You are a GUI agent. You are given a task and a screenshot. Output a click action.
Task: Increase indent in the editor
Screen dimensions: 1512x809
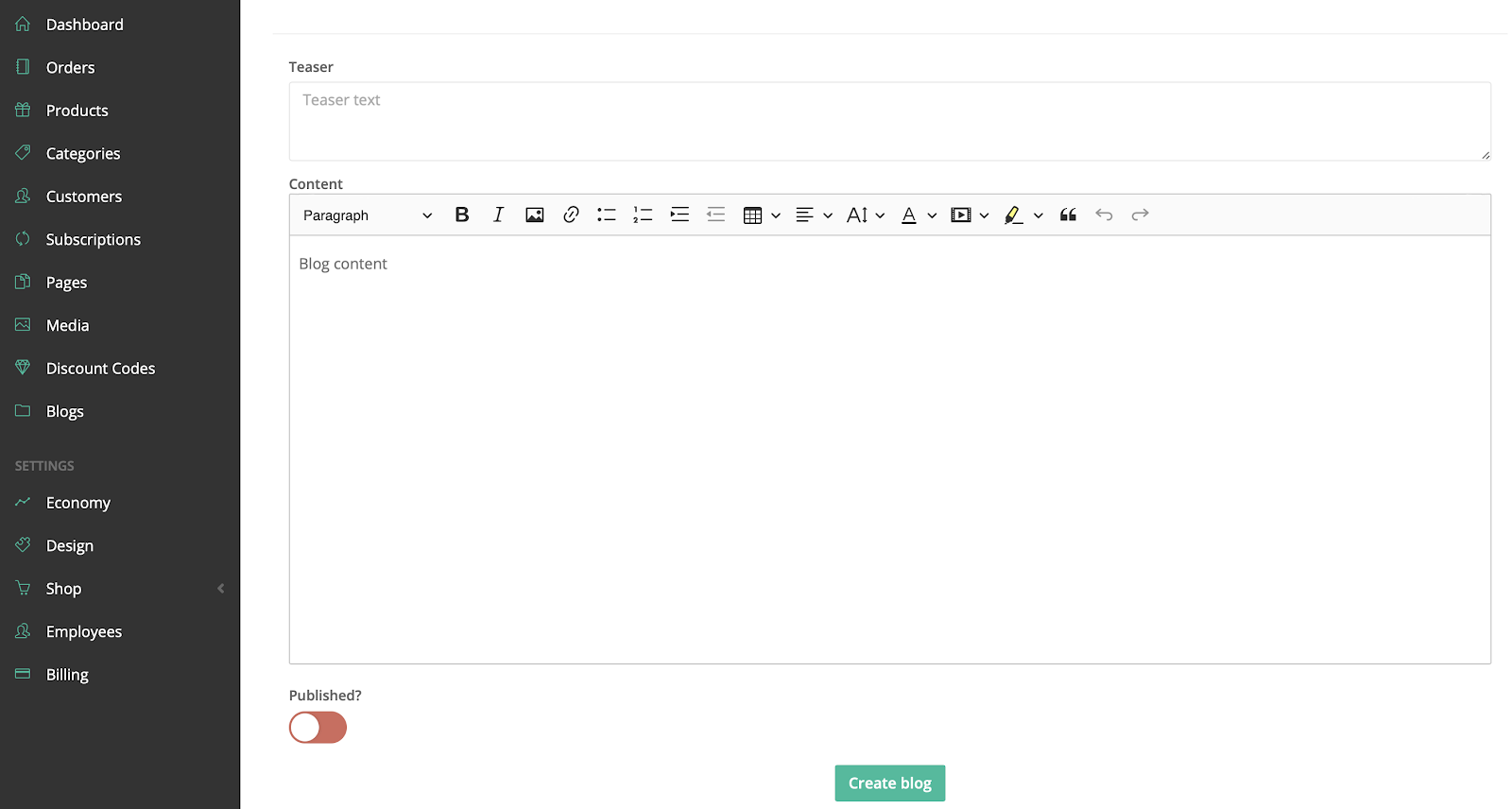point(679,215)
